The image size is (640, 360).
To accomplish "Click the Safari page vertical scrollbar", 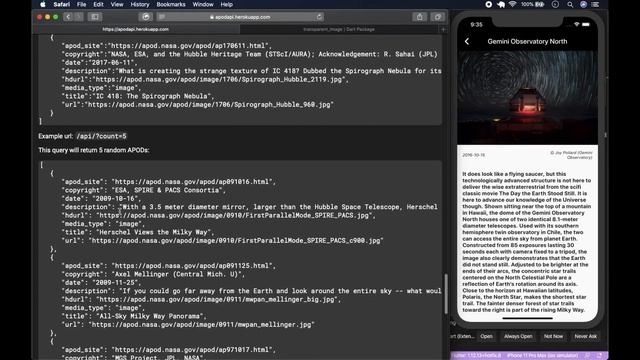I will coord(446,294).
